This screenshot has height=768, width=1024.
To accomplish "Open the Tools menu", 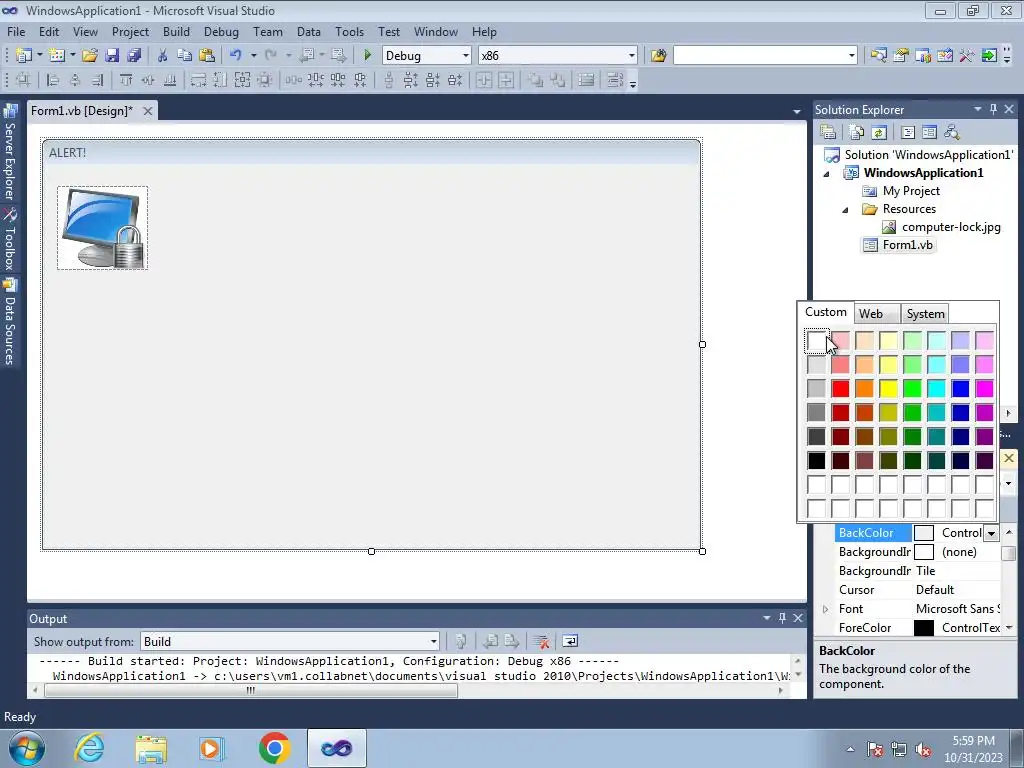I will (349, 31).
